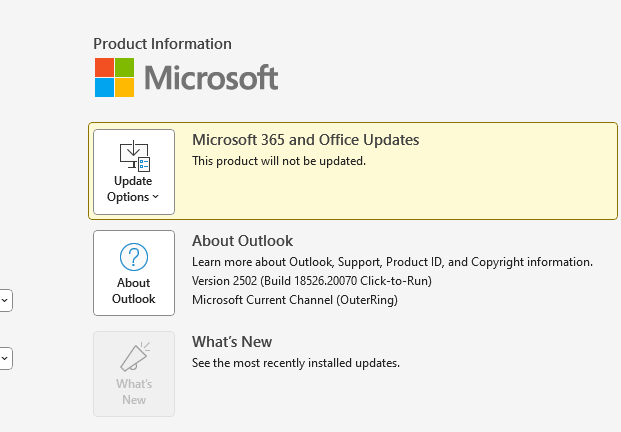
Task: Click 'See the most recently installed updates' text
Action: (296, 363)
